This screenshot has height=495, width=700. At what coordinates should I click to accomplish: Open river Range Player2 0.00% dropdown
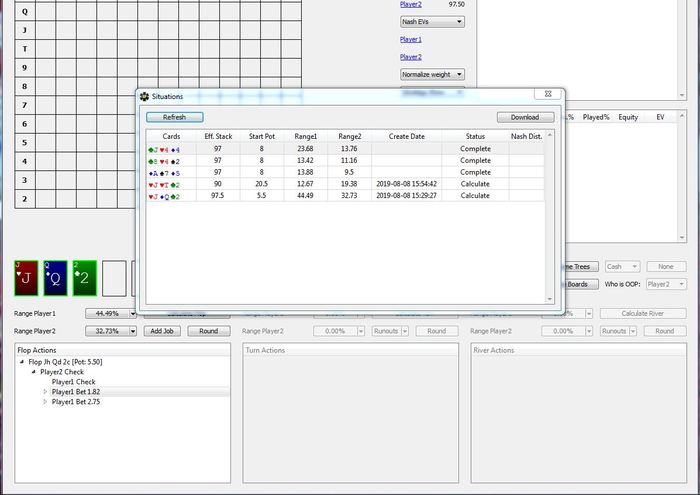pos(589,331)
